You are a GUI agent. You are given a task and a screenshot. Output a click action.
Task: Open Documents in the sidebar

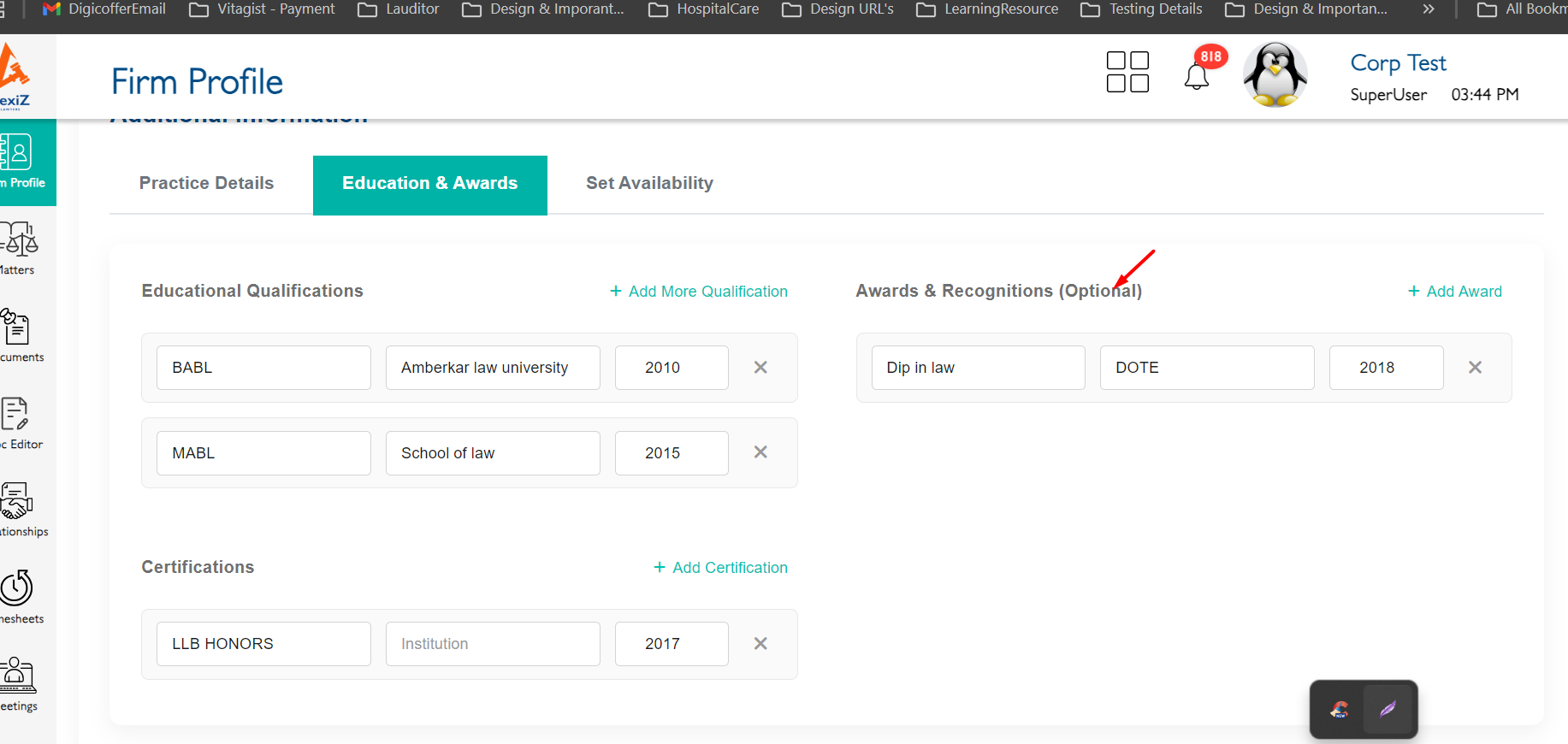click(x=19, y=335)
